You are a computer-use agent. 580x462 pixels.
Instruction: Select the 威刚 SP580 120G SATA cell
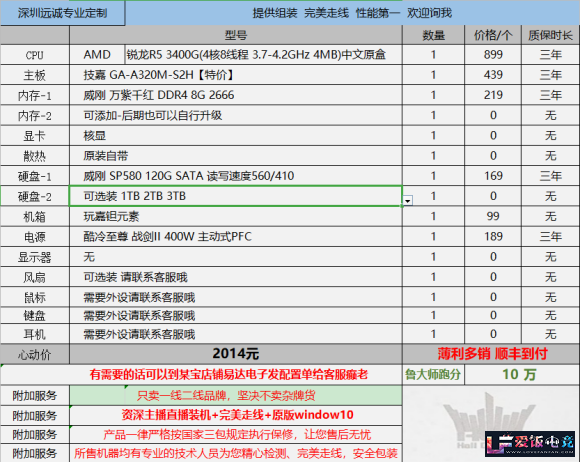coord(236,176)
